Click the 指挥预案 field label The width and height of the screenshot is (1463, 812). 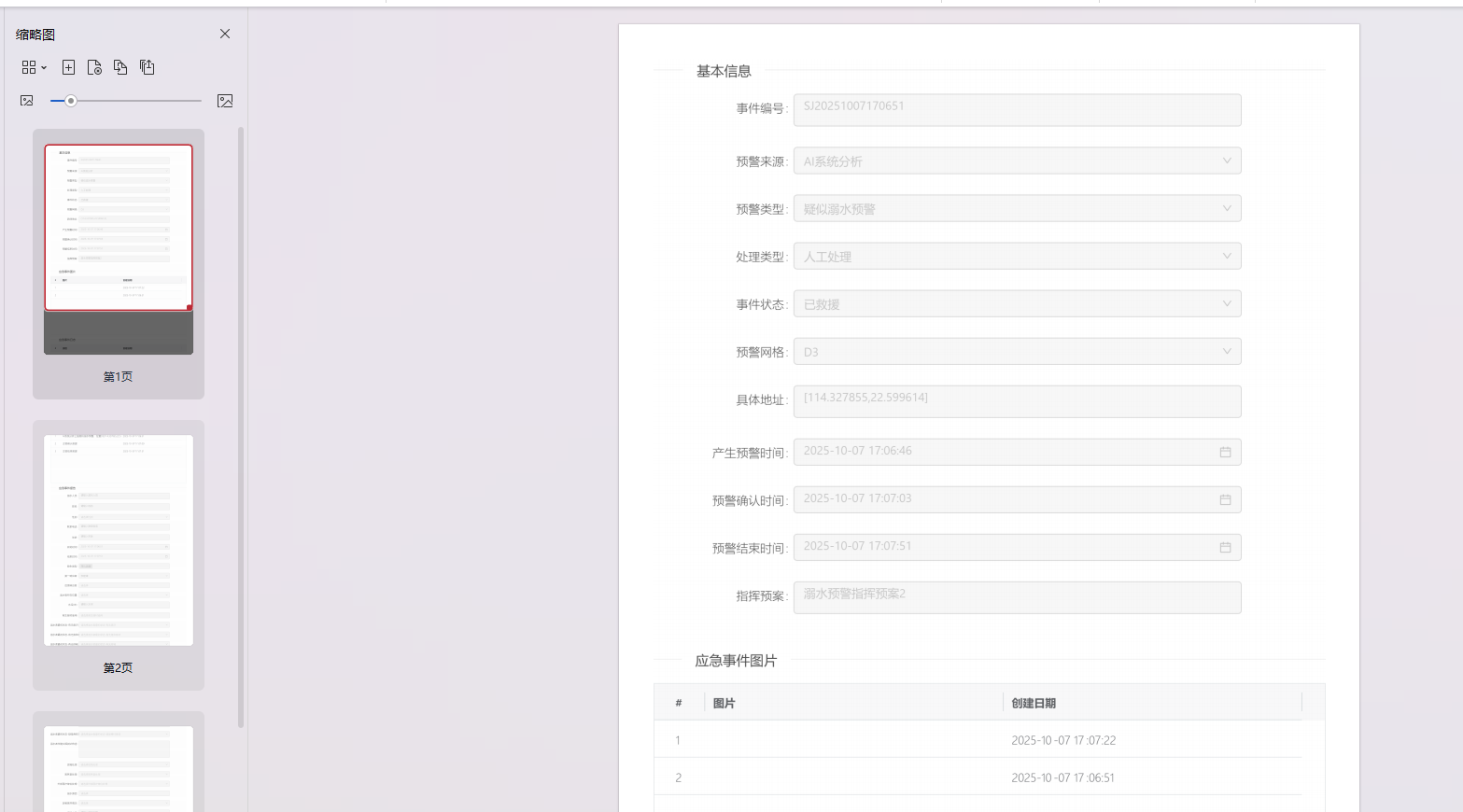coord(762,595)
